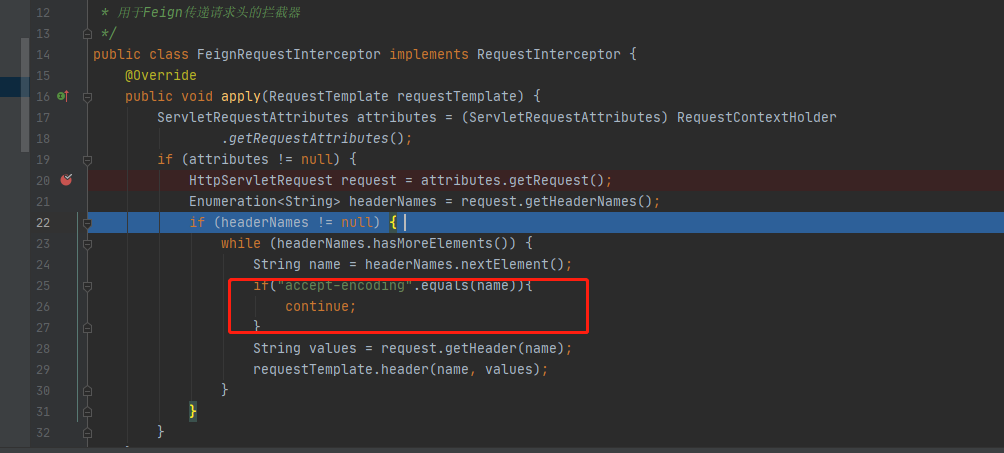Click the continue keyword on line 26

[317, 307]
